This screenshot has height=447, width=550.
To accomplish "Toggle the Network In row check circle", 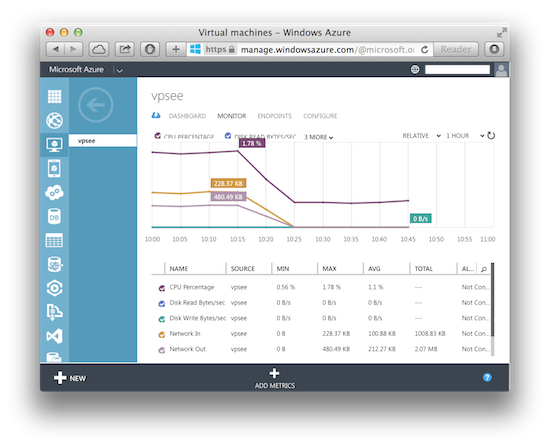I will [162, 334].
